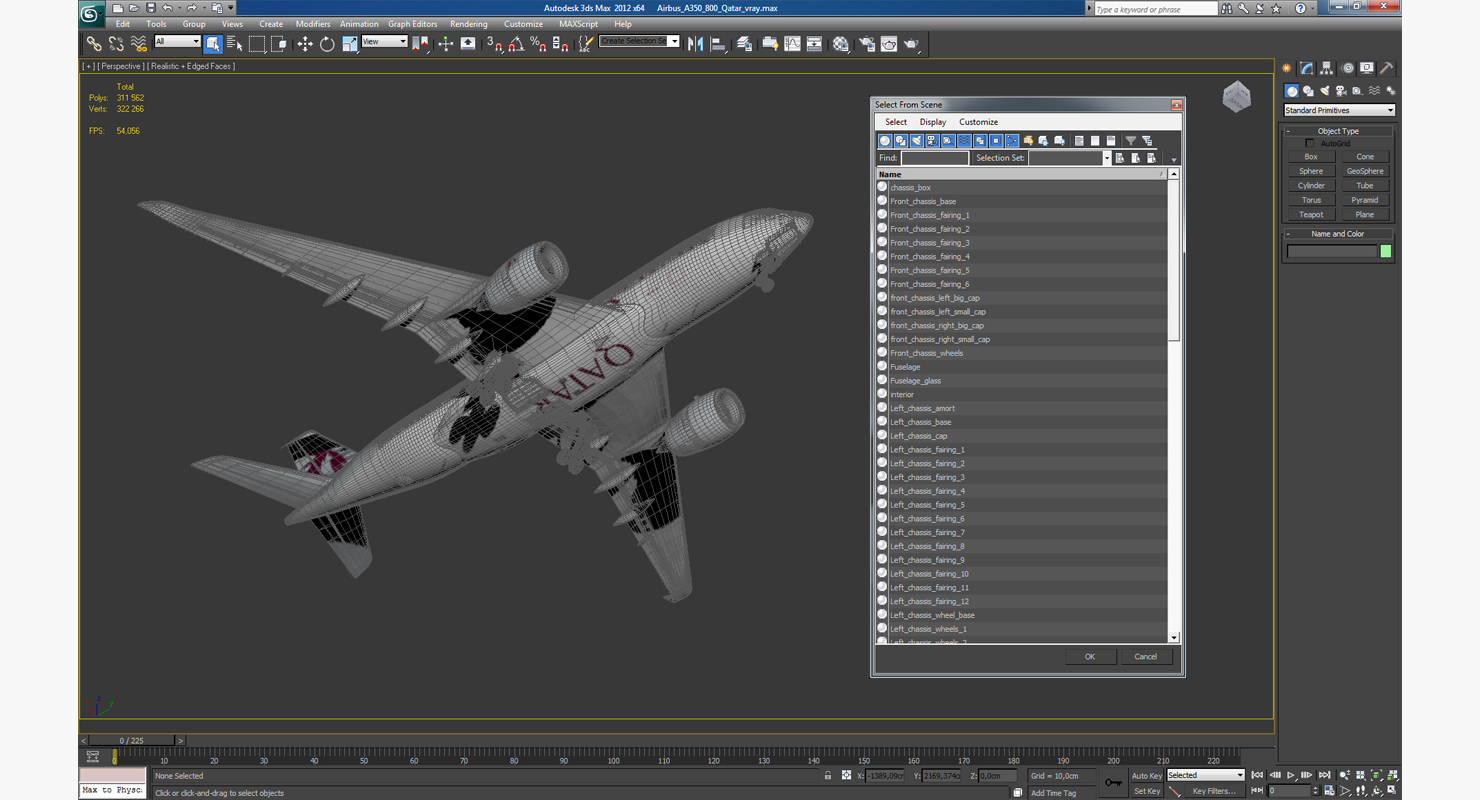This screenshot has width=1480, height=800.
Task: Toggle Percent Snap icon
Action: coord(538,43)
